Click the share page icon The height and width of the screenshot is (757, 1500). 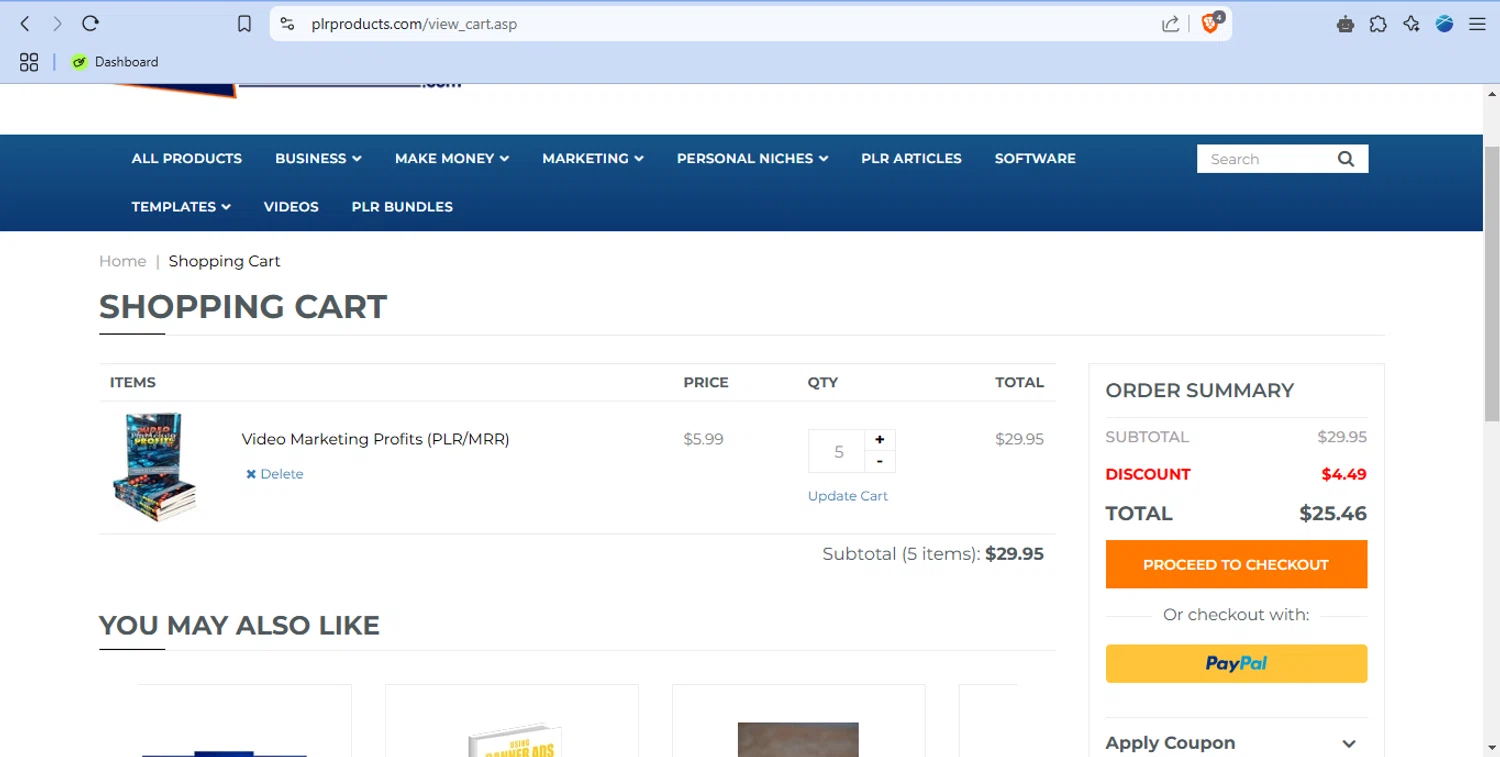[1170, 24]
